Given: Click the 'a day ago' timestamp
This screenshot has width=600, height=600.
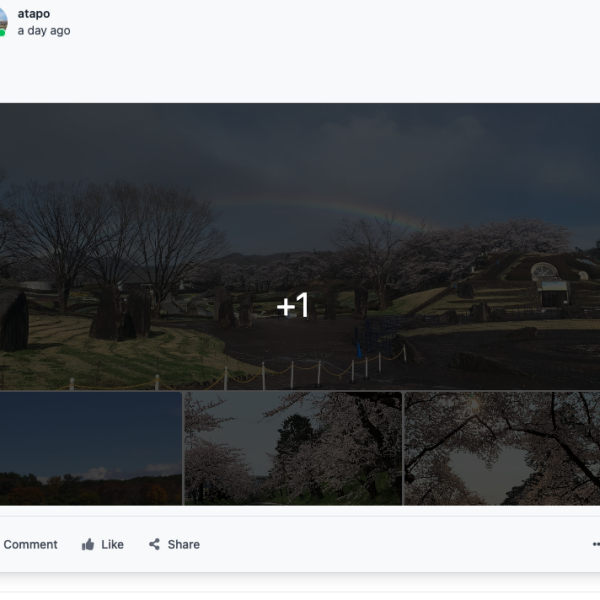Looking at the screenshot, I should pyautogui.click(x=44, y=31).
